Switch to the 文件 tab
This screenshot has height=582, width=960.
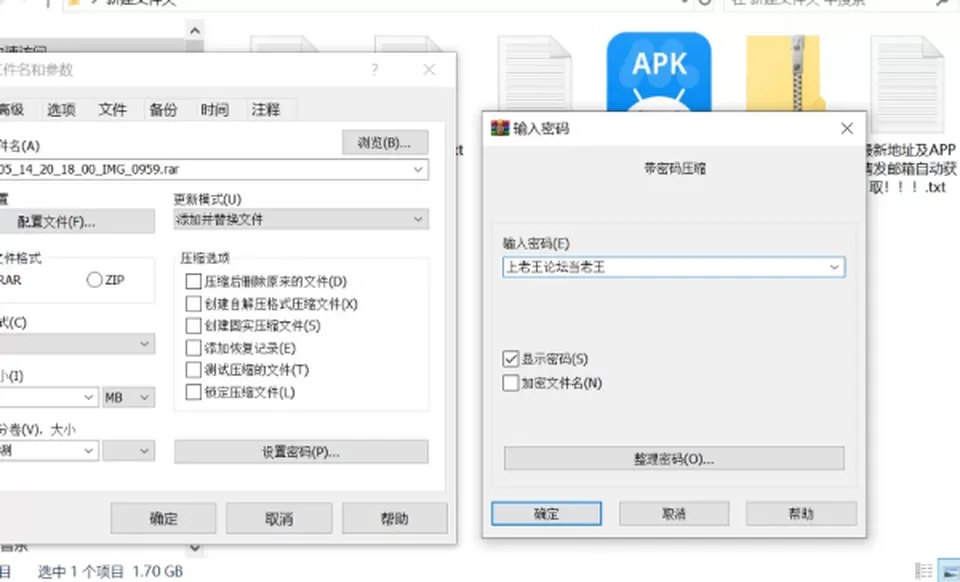[x=113, y=110]
